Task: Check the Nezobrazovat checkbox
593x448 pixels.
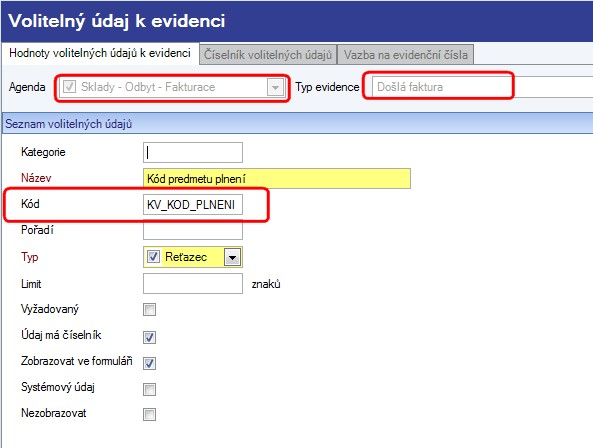Action: [149, 414]
